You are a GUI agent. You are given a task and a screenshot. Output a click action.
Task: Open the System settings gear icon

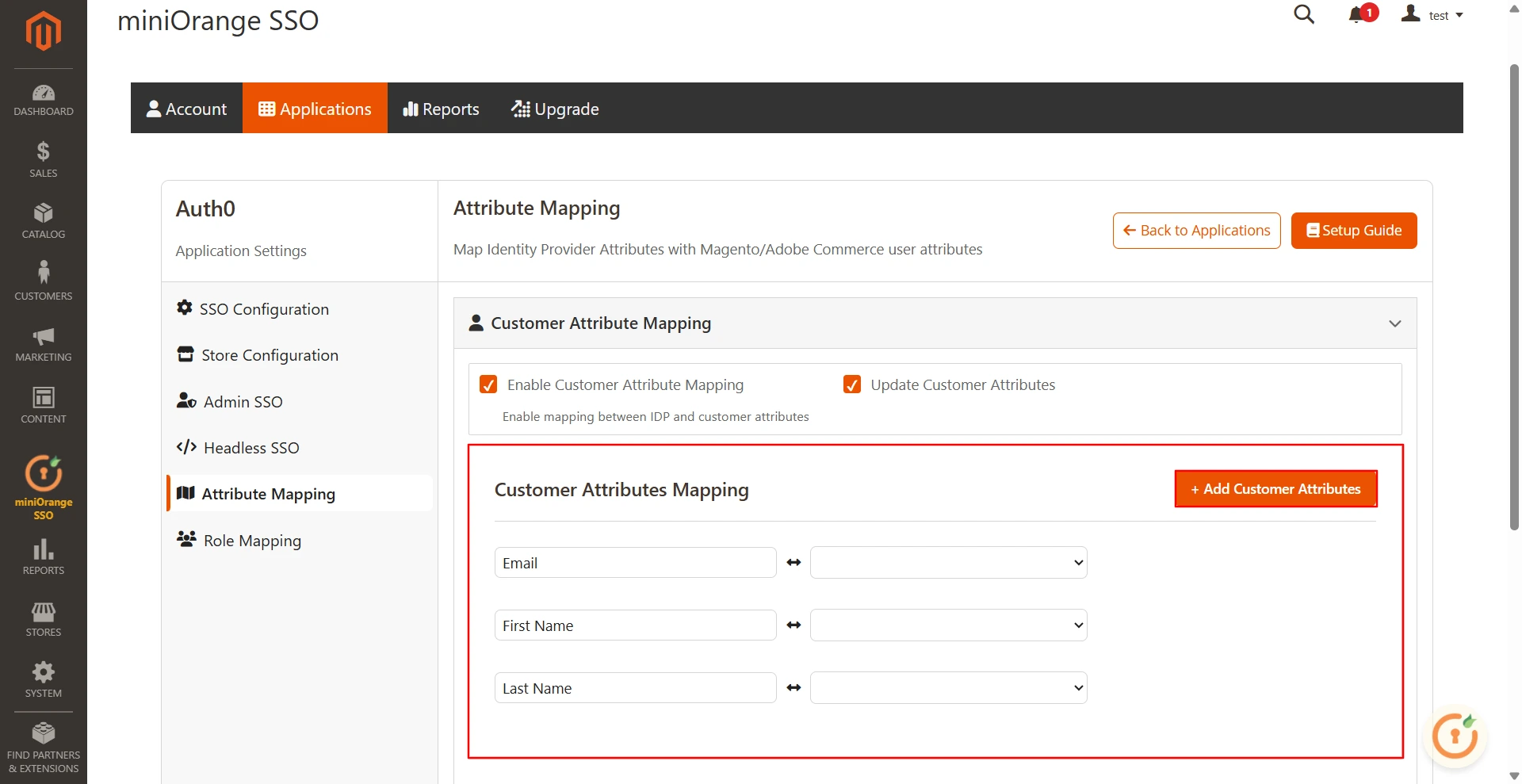pos(43,674)
